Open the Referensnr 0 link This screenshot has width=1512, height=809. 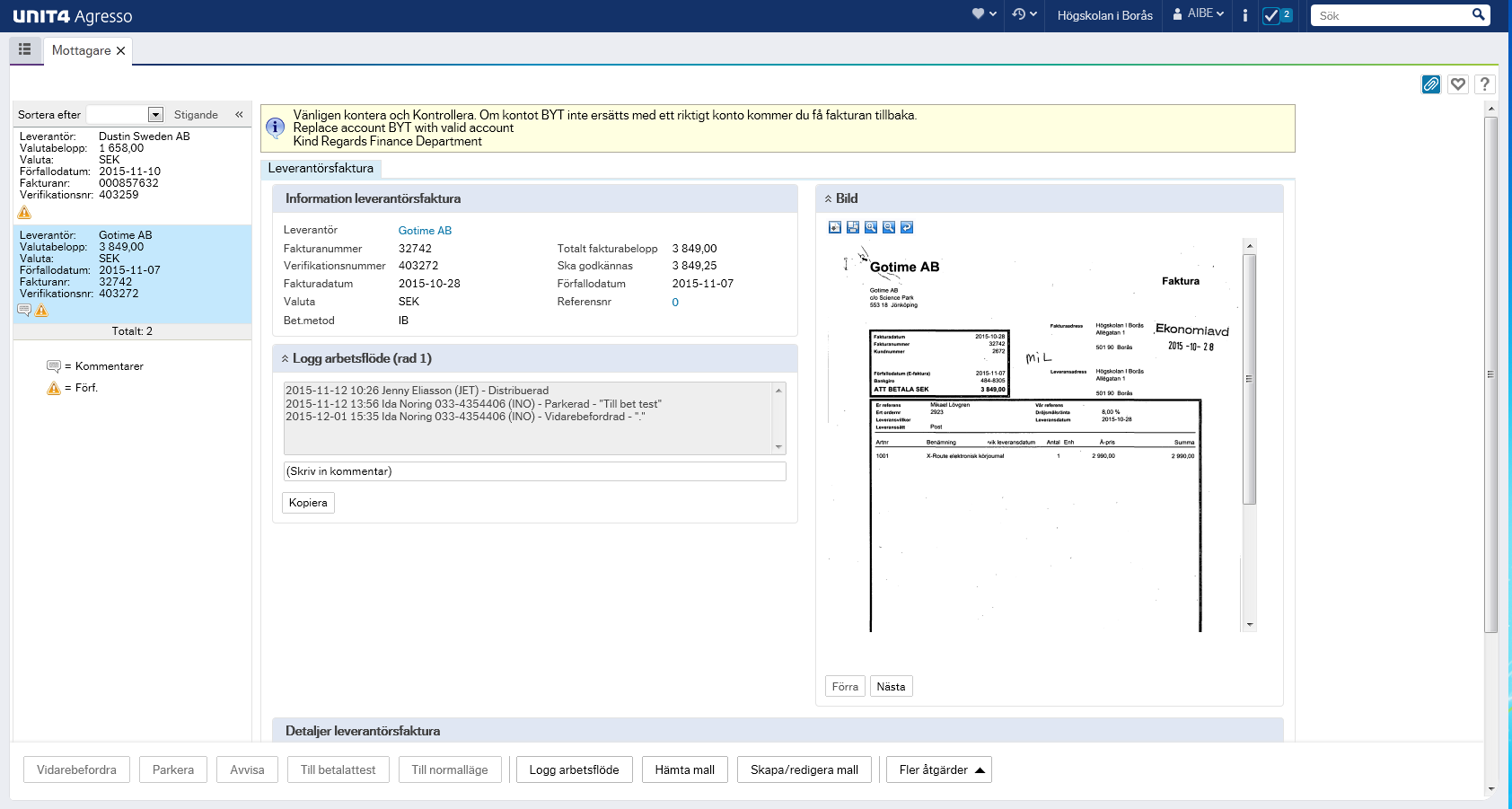coord(675,303)
